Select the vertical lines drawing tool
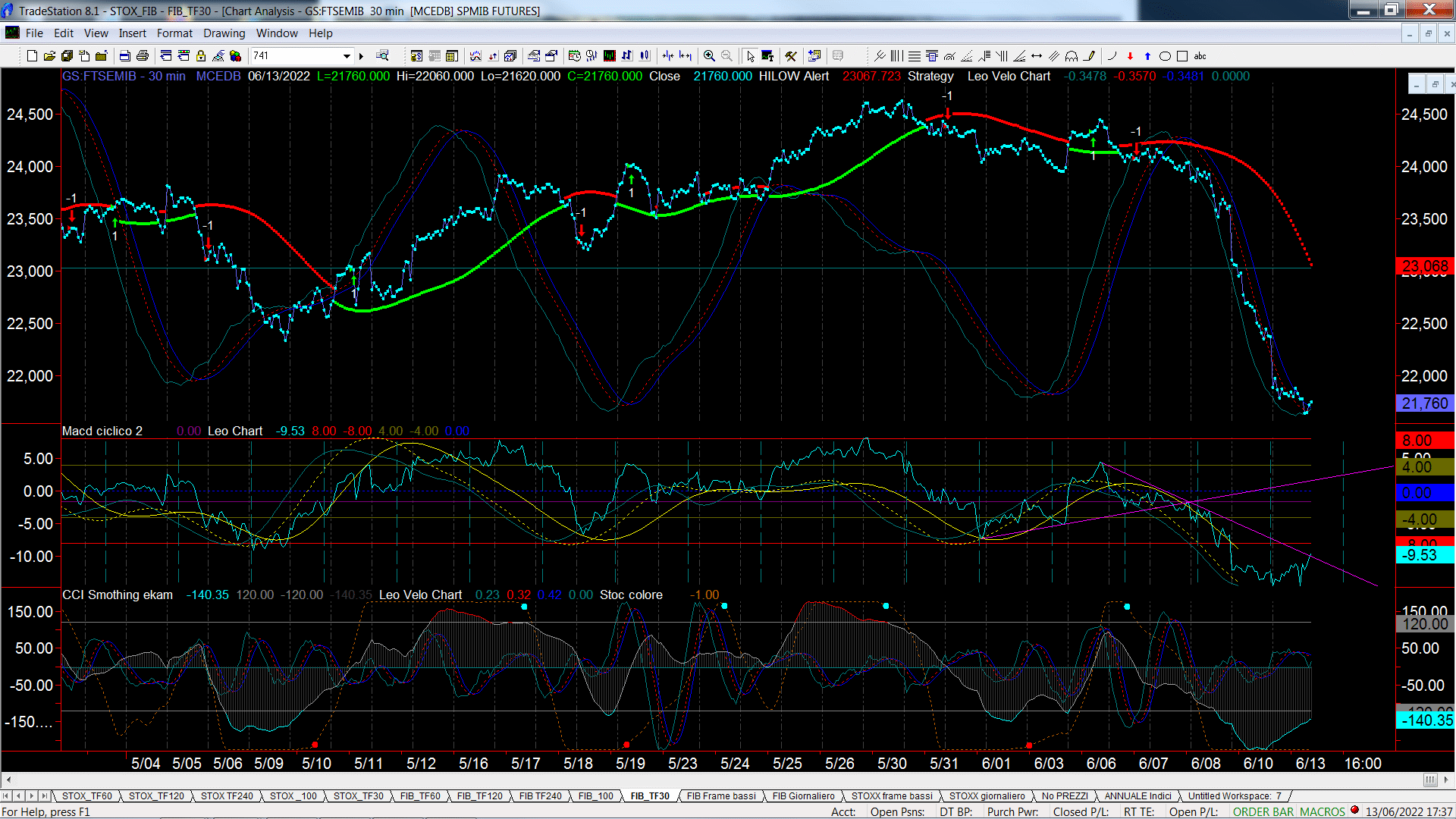The image size is (1456, 819). tap(896, 55)
